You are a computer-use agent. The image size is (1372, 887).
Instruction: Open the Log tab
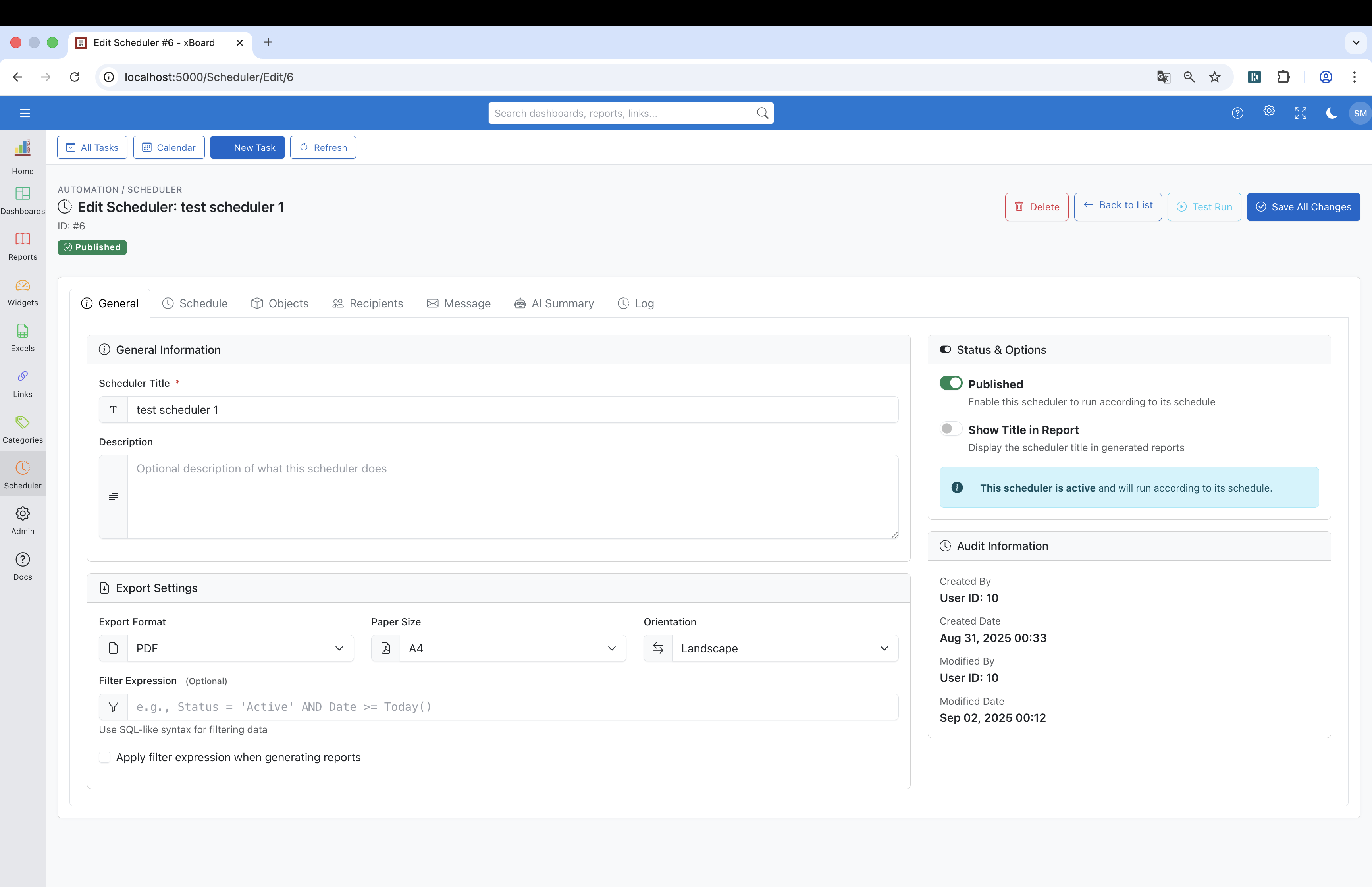click(636, 303)
